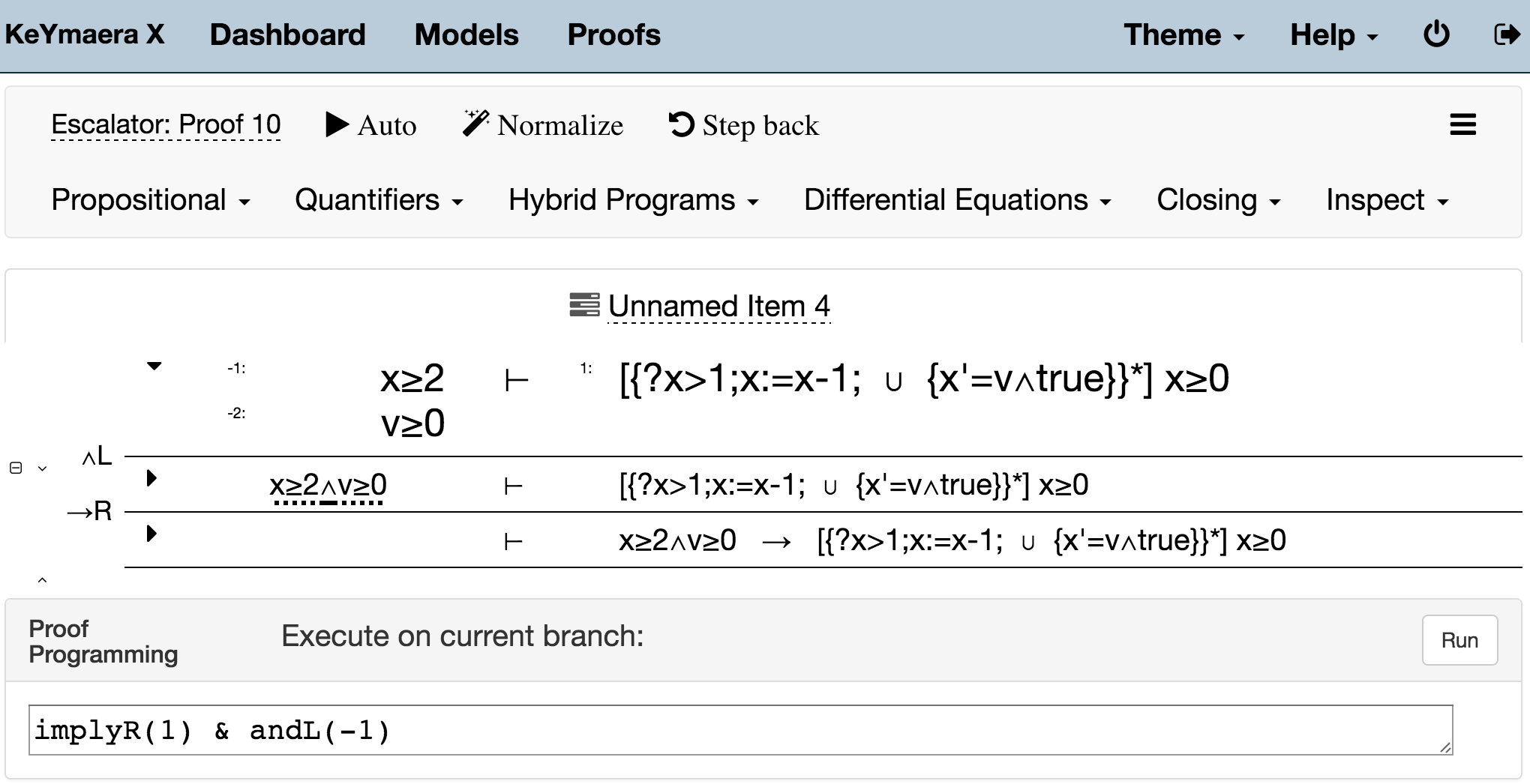Click the Normalize magic wand
1530x784 pixels.
click(x=475, y=124)
